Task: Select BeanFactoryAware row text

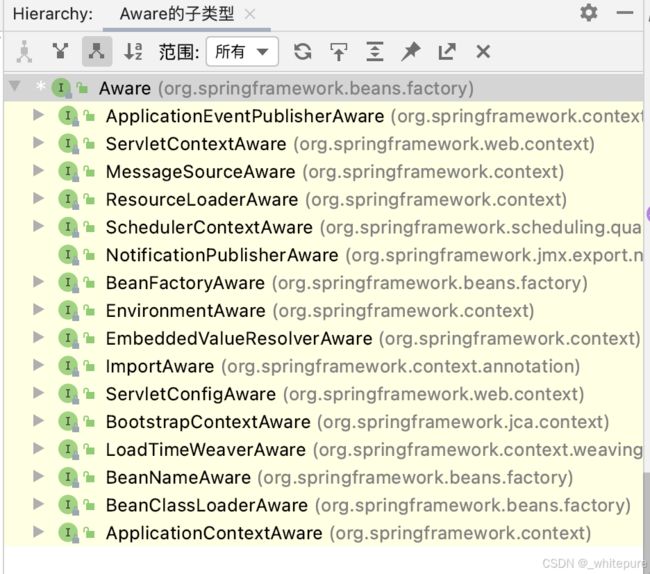Action: click(x=185, y=283)
